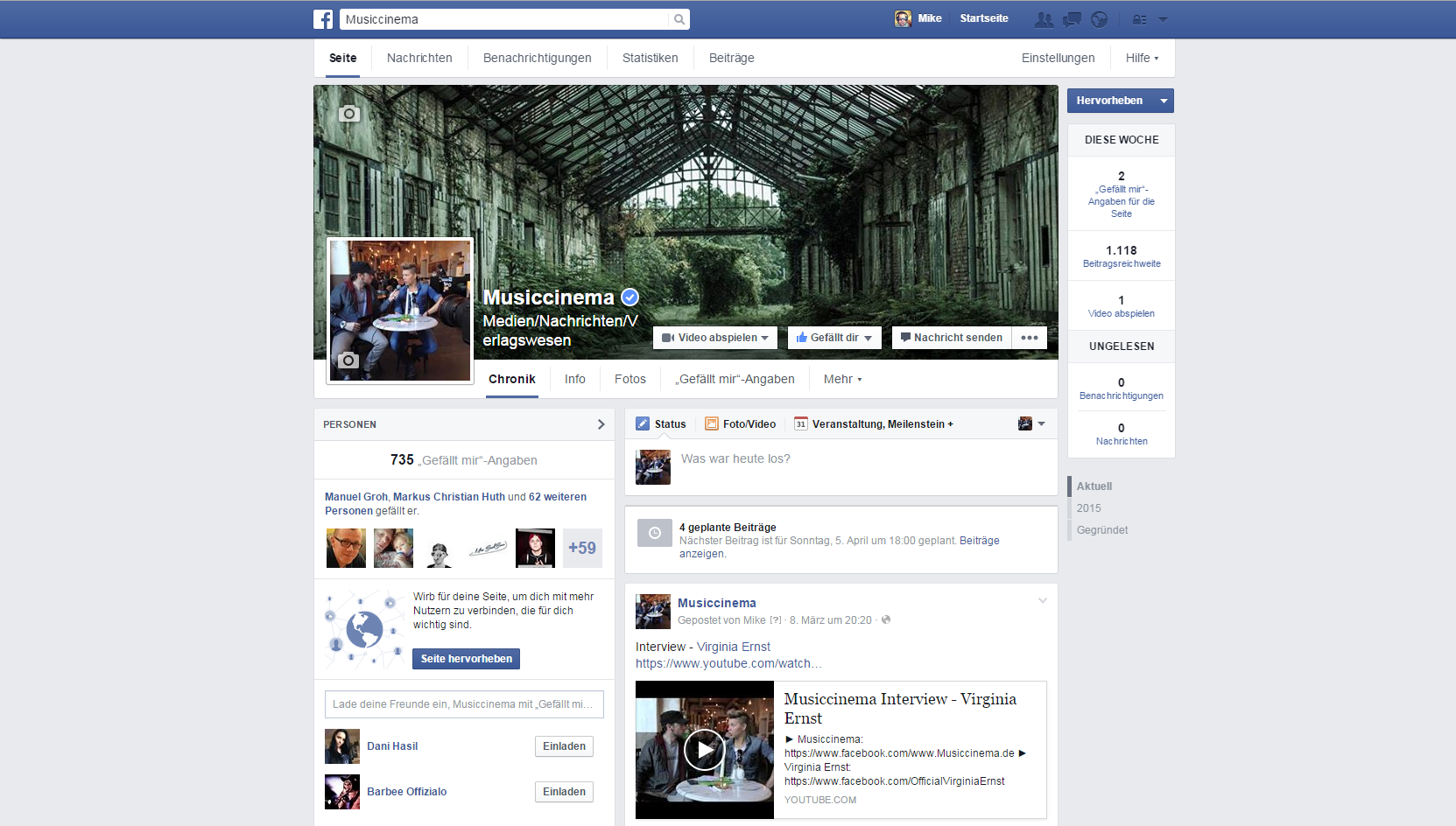Open the more options ellipsis button
The image size is (1456, 826).
pos(1030,338)
